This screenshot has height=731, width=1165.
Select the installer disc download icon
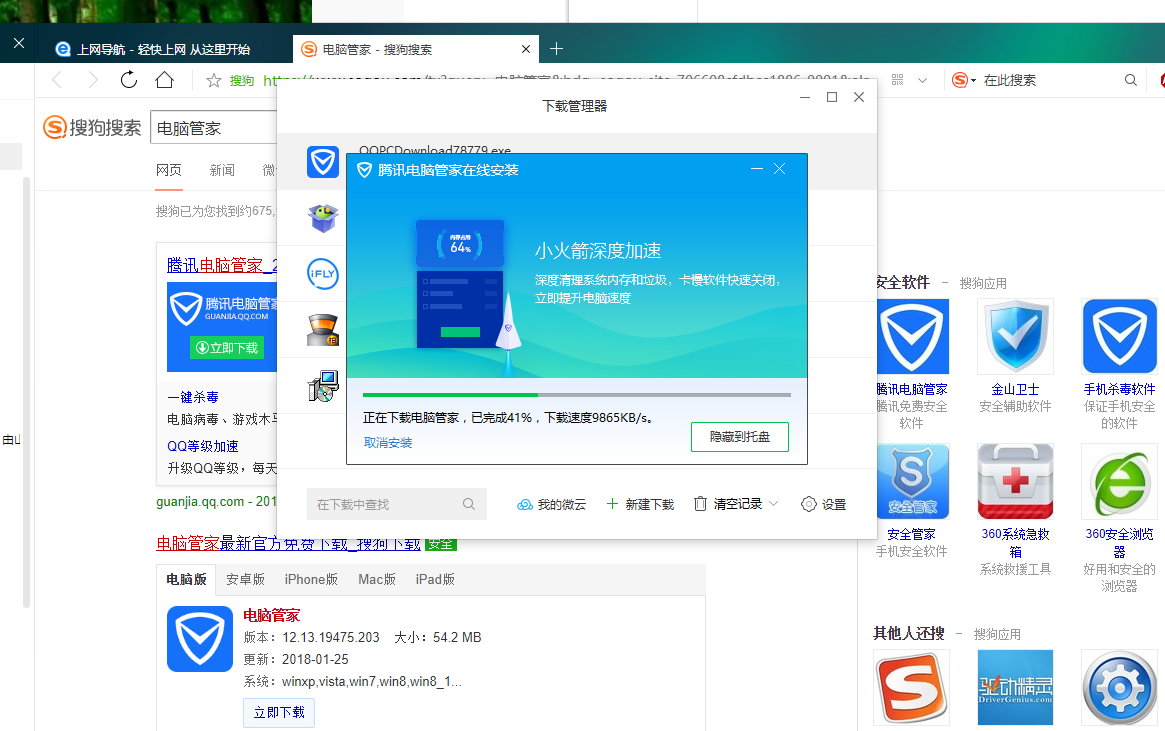323,386
